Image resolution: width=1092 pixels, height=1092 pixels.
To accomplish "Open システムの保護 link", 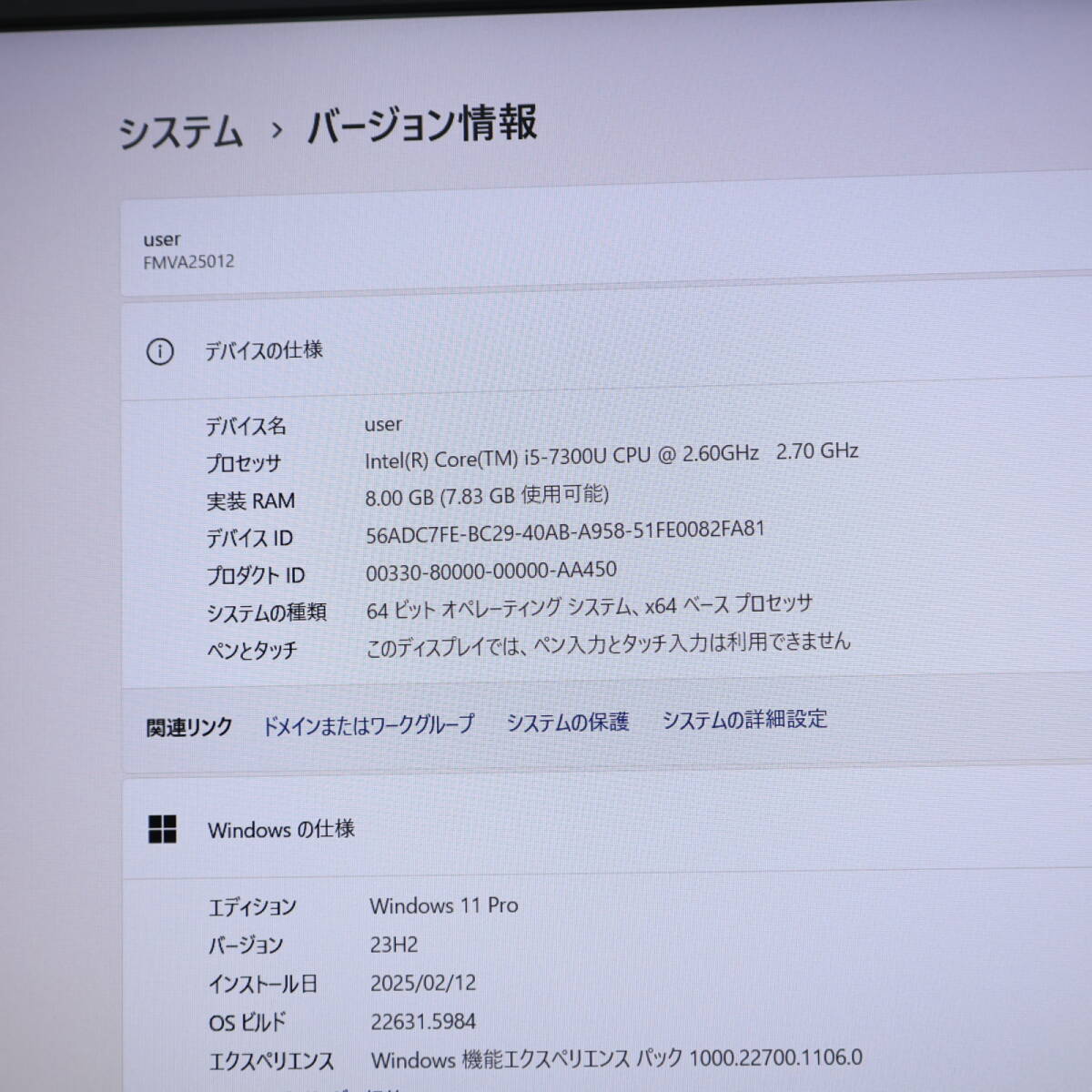I will tap(568, 722).
